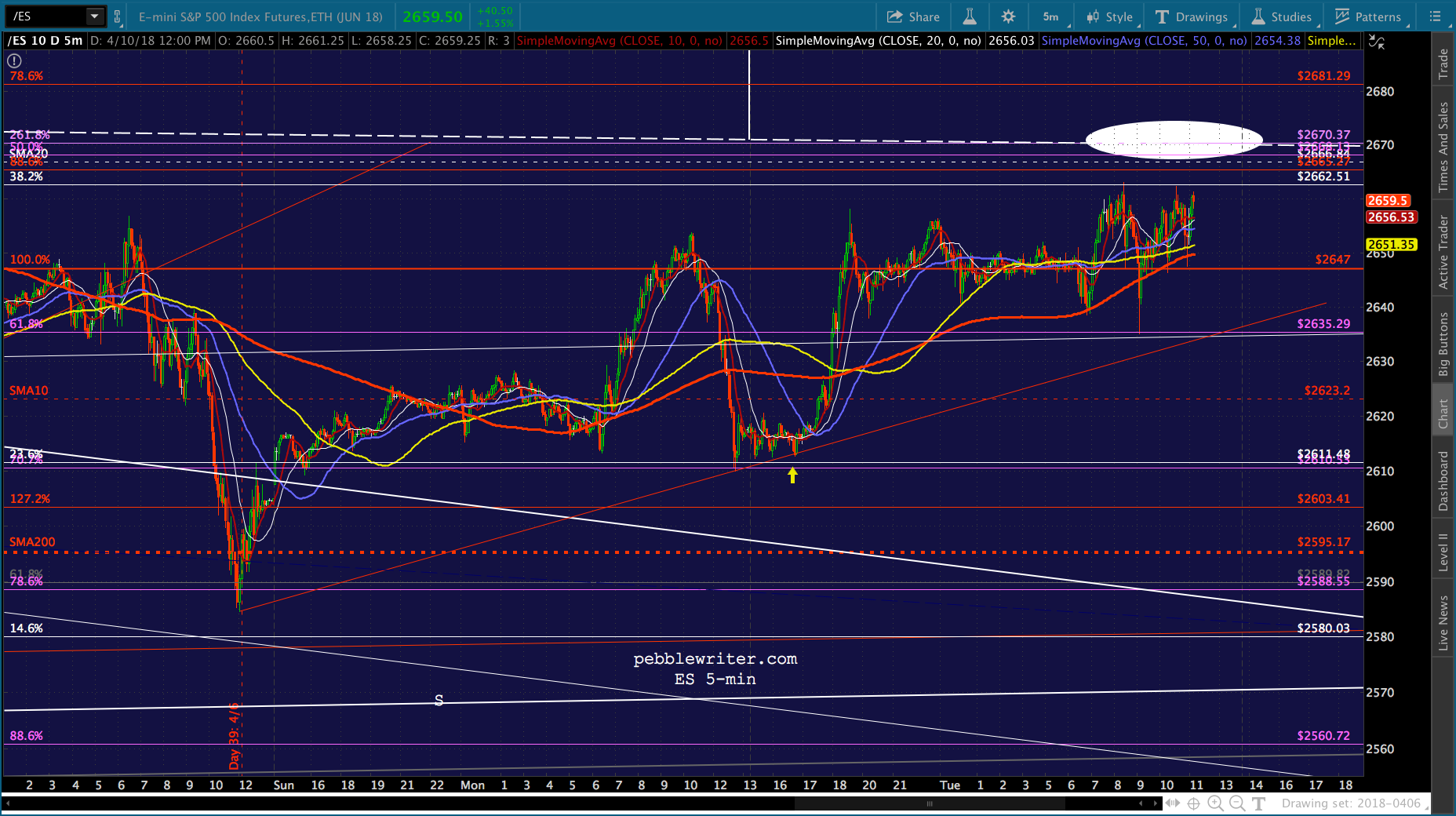Open the Active Trader sidebar tab
The height and width of the screenshot is (816, 1456).
pos(1443,252)
